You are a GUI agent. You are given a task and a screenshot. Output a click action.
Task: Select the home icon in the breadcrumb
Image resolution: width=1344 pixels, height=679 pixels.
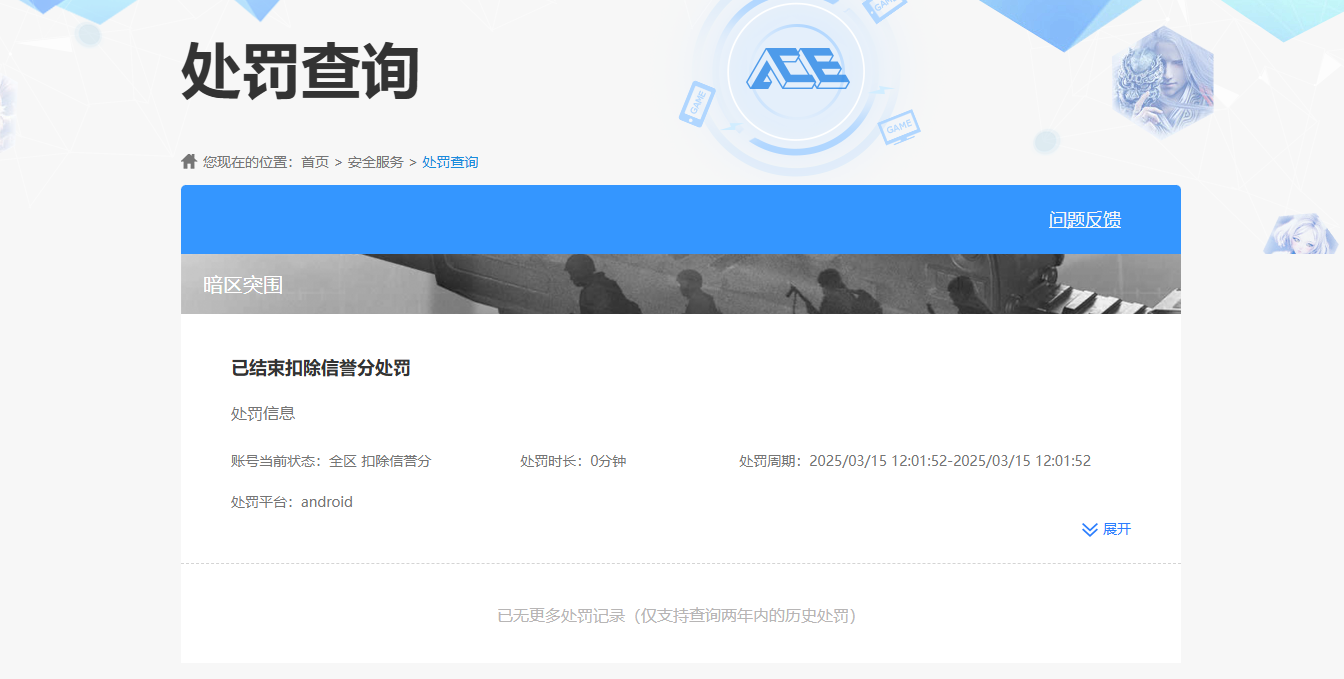tap(188, 160)
